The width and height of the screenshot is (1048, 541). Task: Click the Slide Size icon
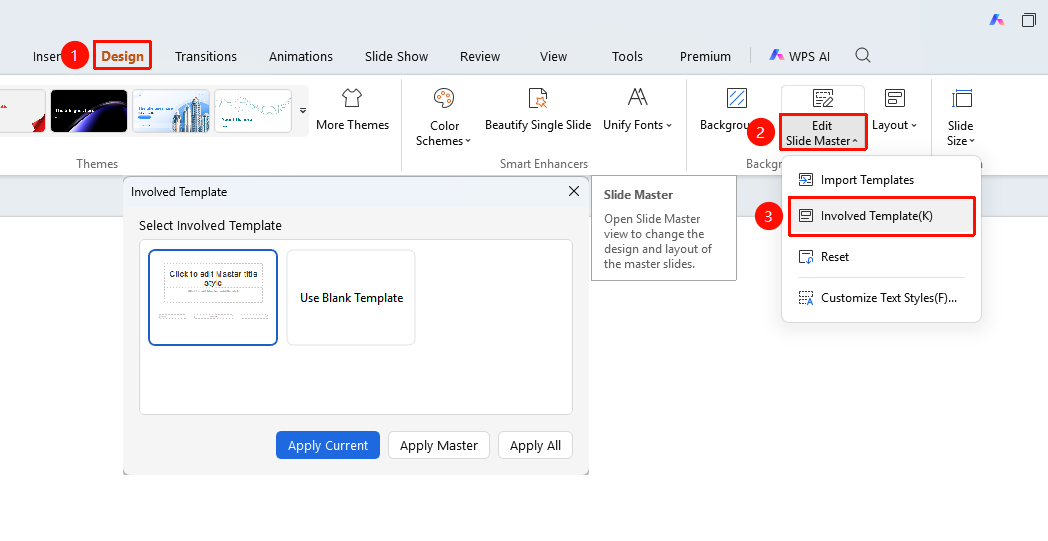pyautogui.click(x=961, y=98)
